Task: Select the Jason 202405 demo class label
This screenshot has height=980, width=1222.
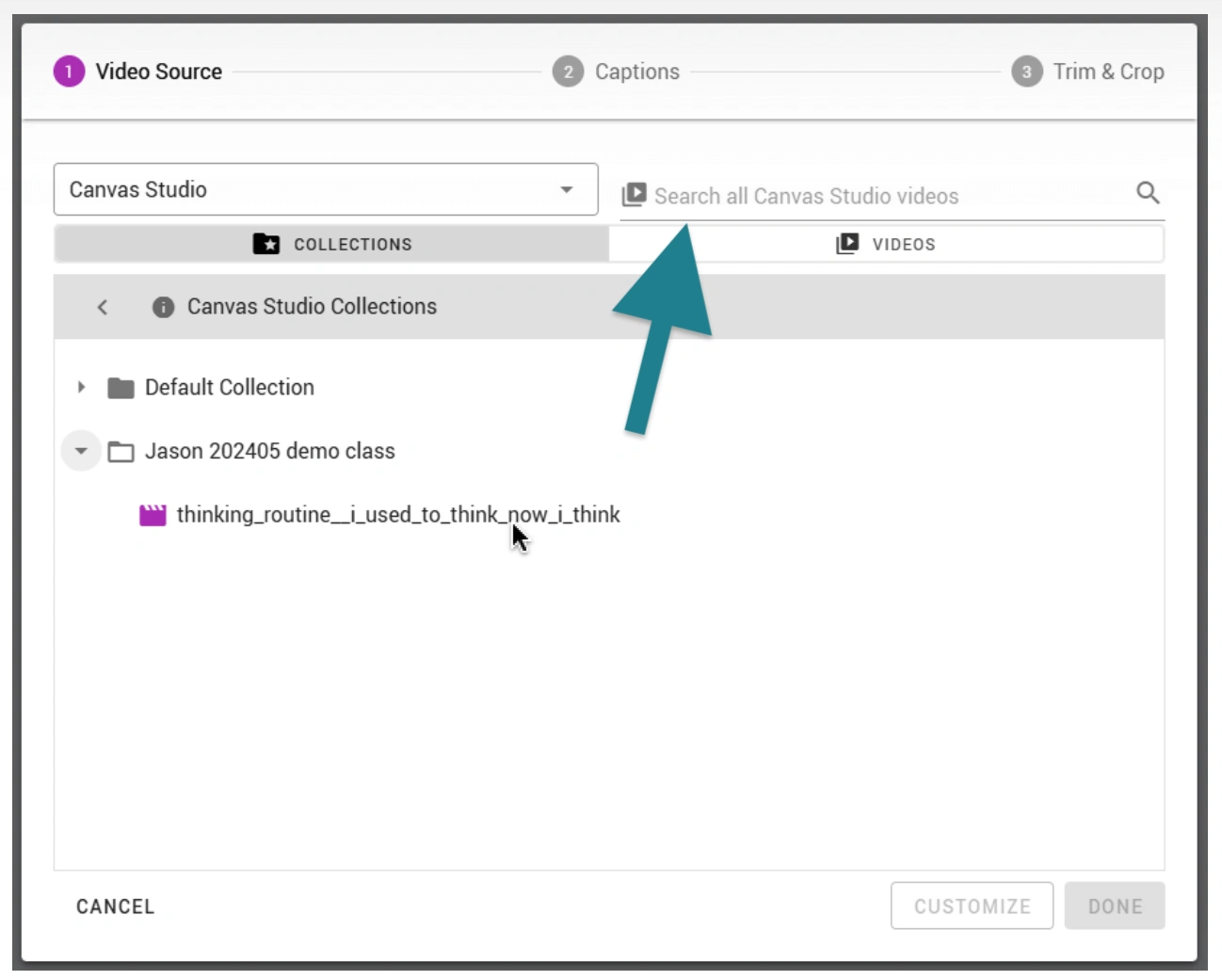Action: pos(270,452)
